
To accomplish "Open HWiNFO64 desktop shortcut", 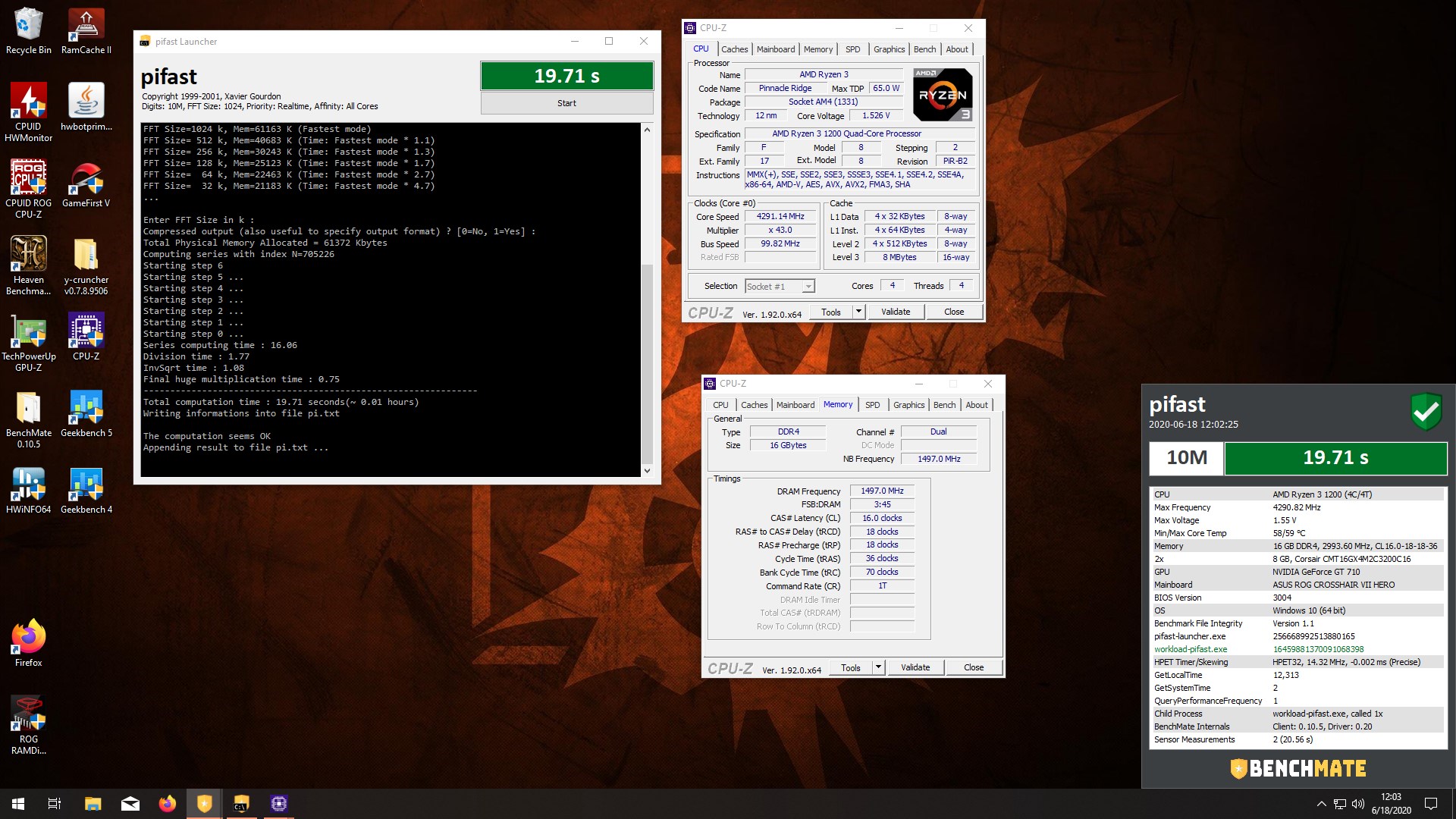I will pos(28,490).
